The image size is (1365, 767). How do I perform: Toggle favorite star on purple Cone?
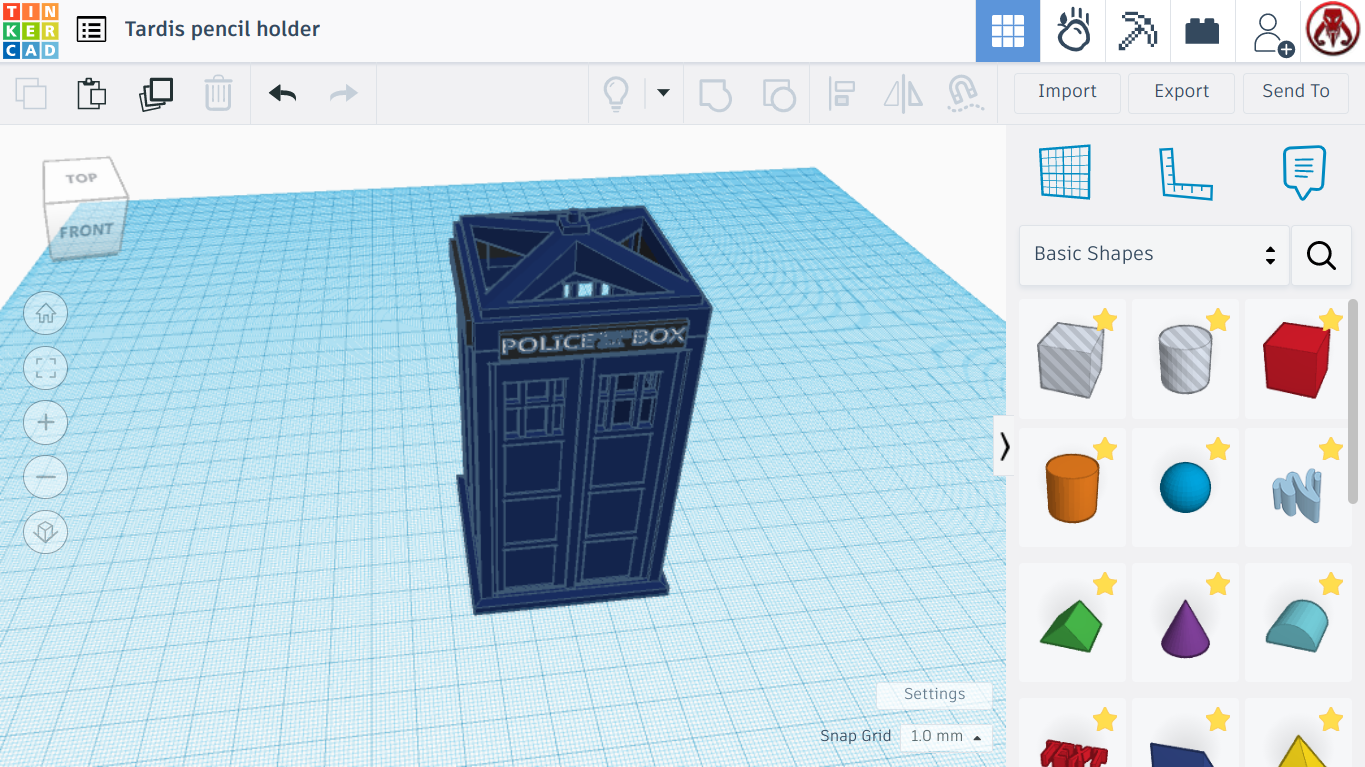(x=1217, y=584)
